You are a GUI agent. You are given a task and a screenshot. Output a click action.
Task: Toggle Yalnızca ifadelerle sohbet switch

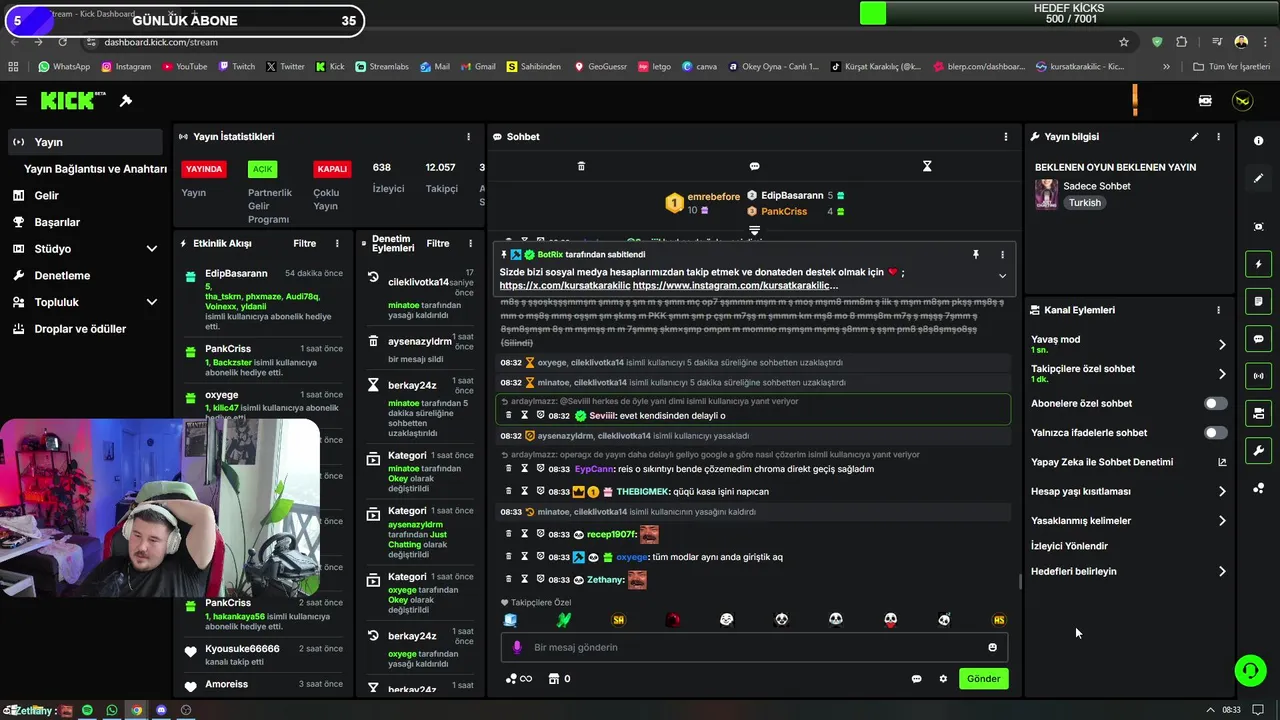[x=1215, y=433]
